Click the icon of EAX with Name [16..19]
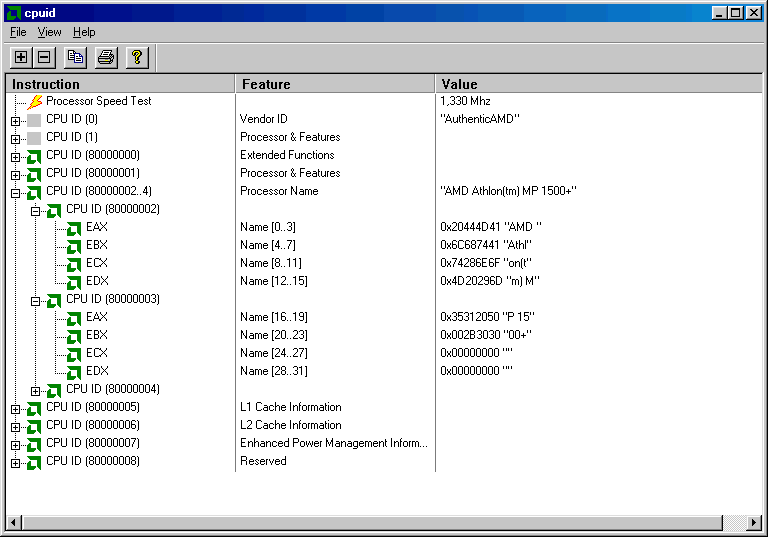This screenshot has height=537, width=768. 74,318
